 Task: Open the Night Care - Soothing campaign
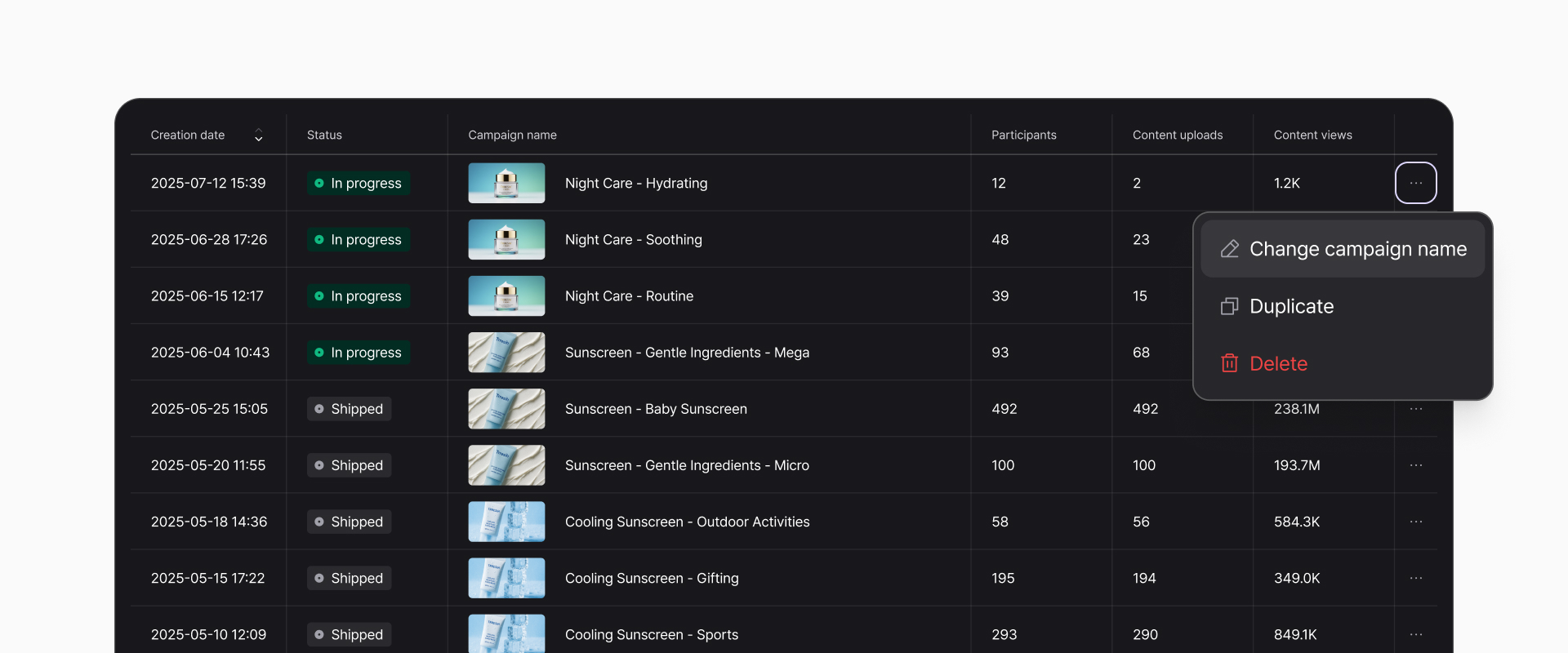[x=633, y=240]
